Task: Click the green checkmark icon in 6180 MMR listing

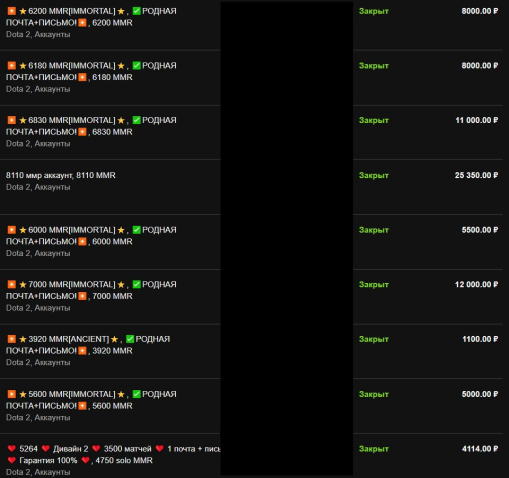Action: point(137,65)
